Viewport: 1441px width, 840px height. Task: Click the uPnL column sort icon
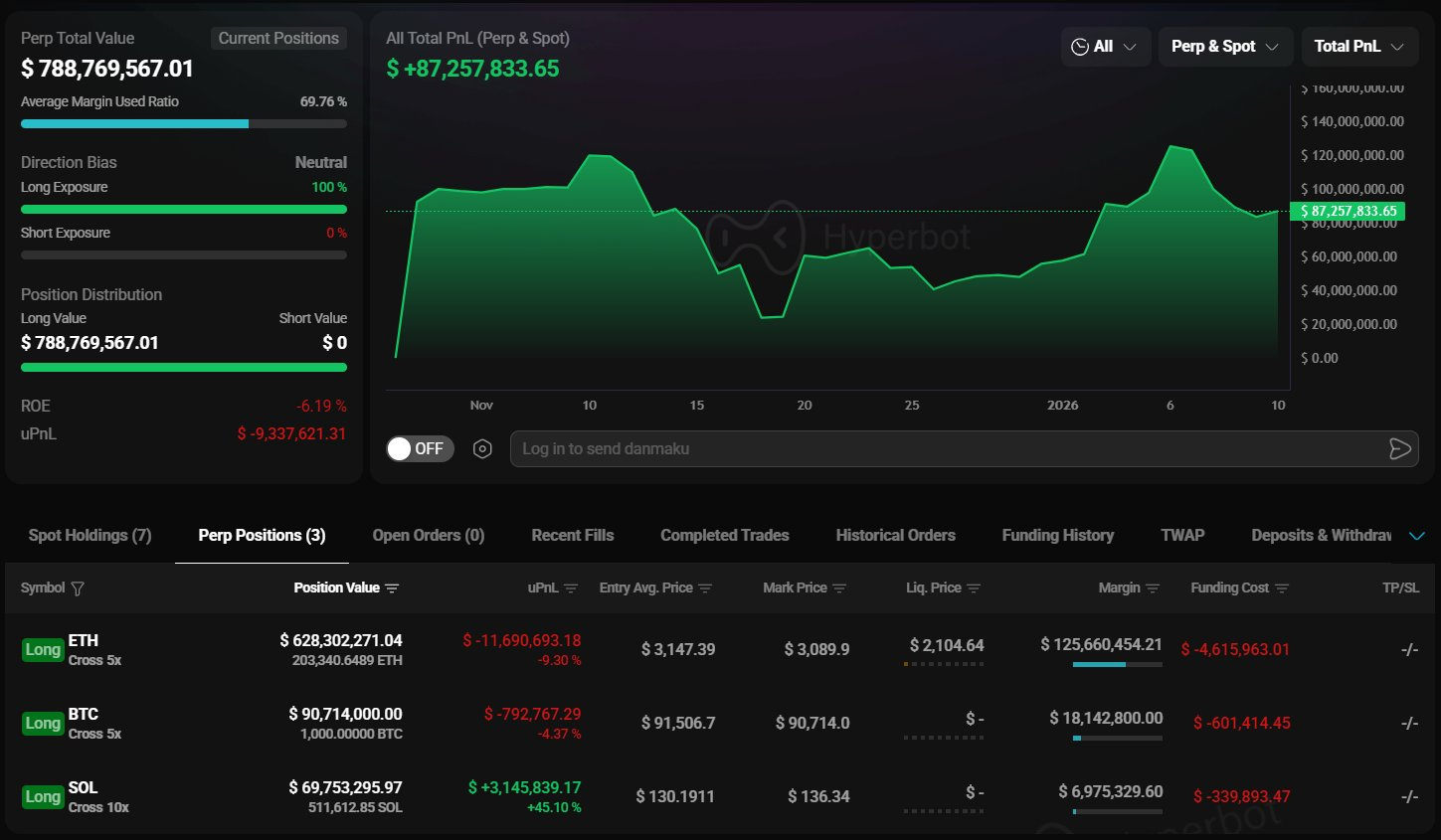coord(571,588)
